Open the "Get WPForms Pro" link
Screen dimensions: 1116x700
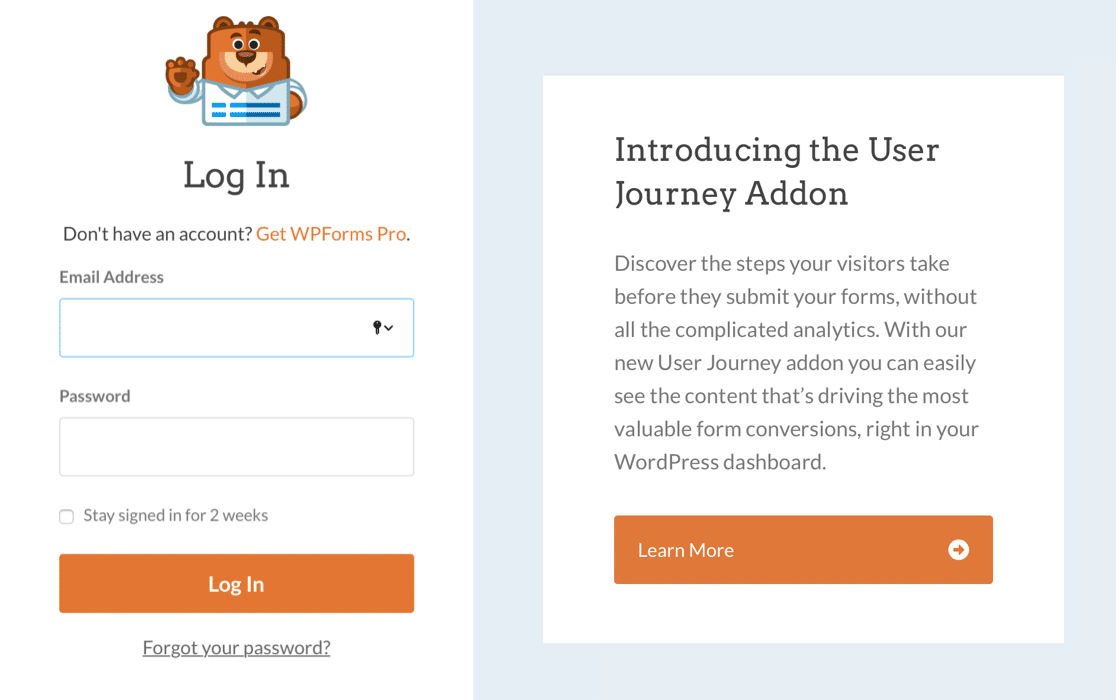click(331, 233)
